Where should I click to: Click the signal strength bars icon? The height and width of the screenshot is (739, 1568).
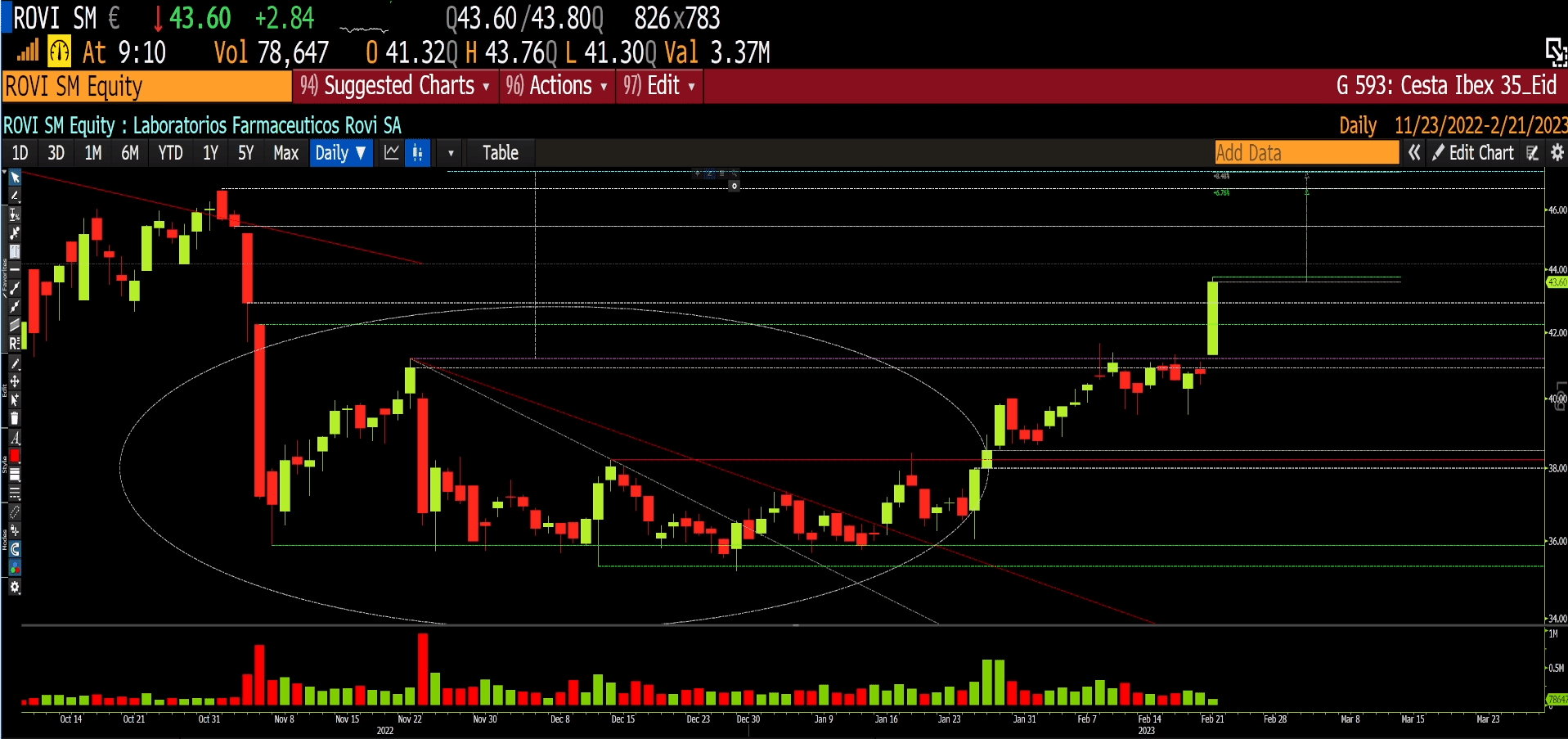(28, 52)
